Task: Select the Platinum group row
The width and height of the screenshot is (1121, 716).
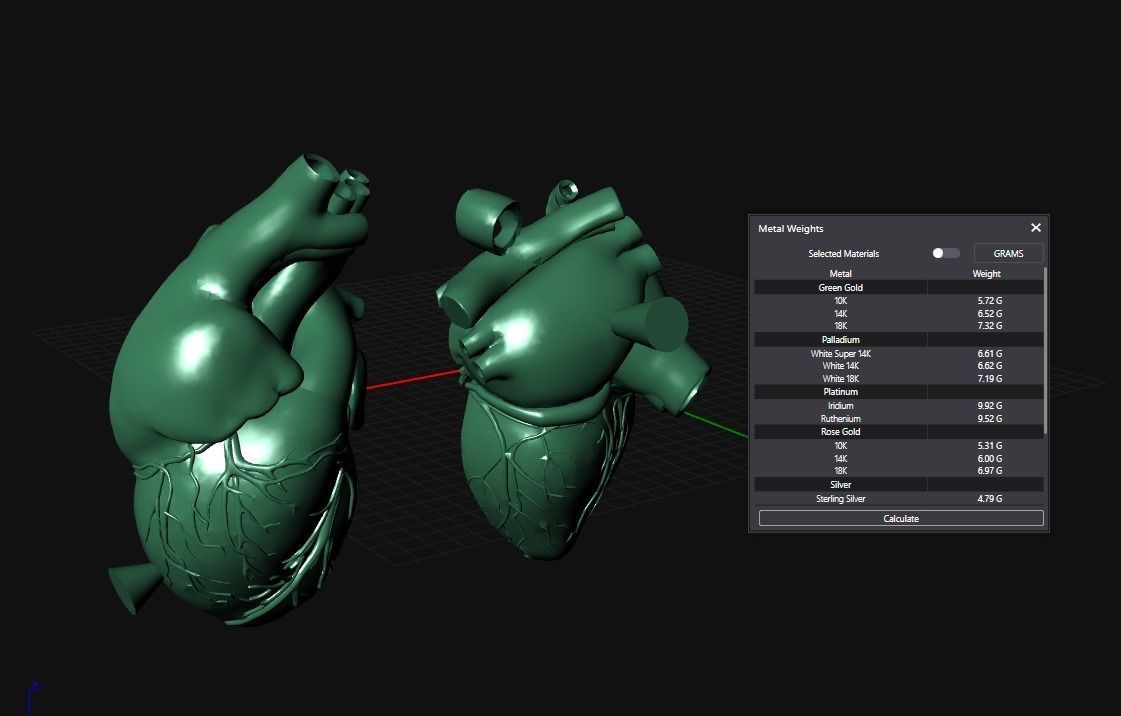Action: [899, 392]
